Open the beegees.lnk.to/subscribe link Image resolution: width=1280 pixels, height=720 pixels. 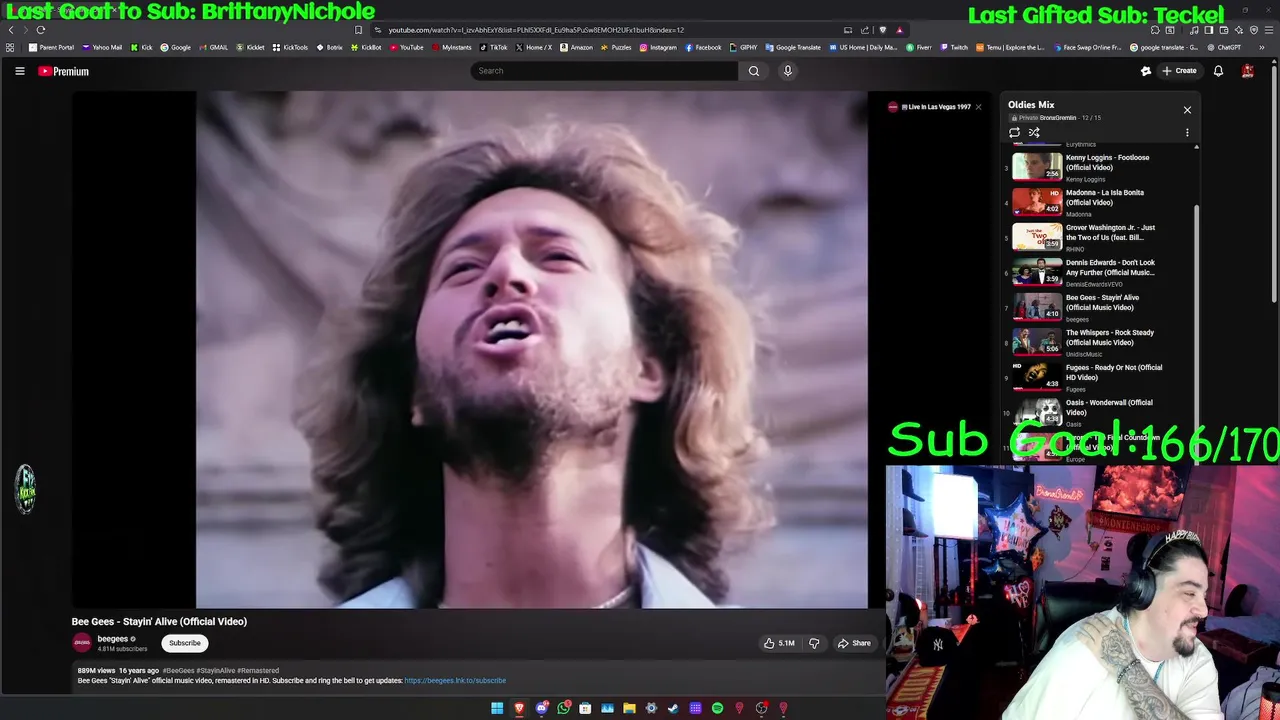coord(455,681)
